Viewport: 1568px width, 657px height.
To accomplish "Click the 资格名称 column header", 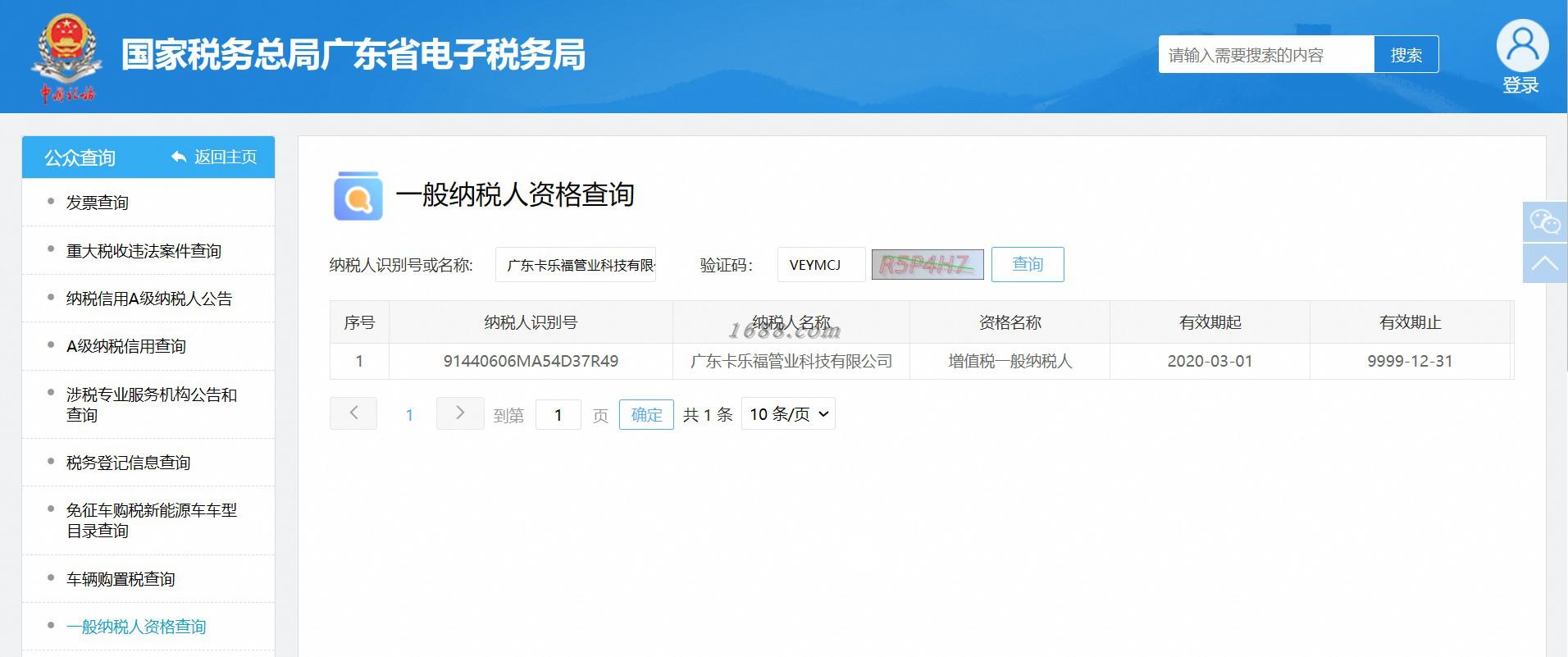I will 1010,322.
